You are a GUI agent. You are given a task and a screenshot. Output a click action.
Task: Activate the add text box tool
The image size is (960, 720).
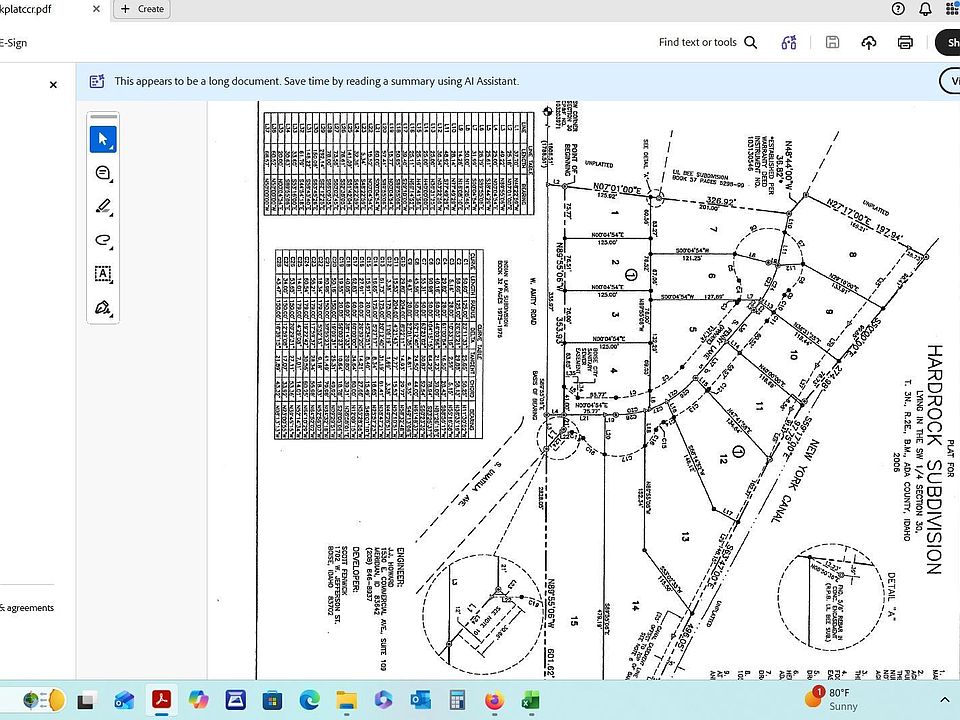coord(103,273)
